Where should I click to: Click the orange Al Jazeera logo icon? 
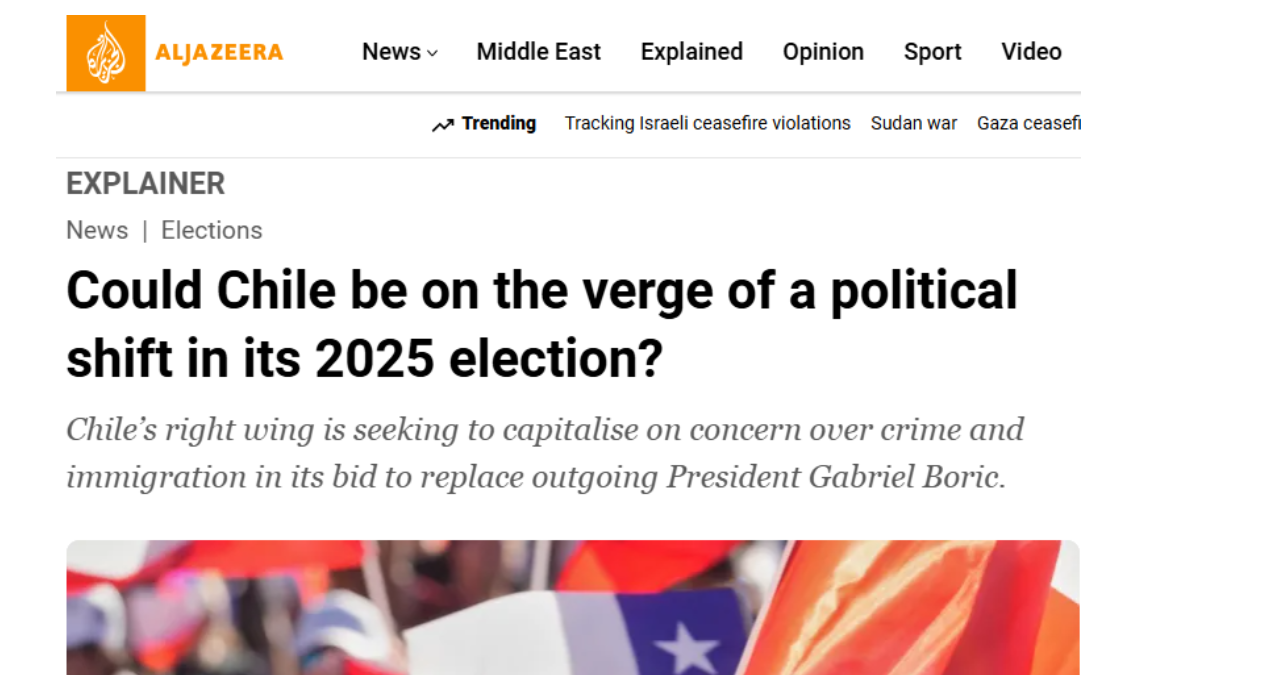[106, 53]
